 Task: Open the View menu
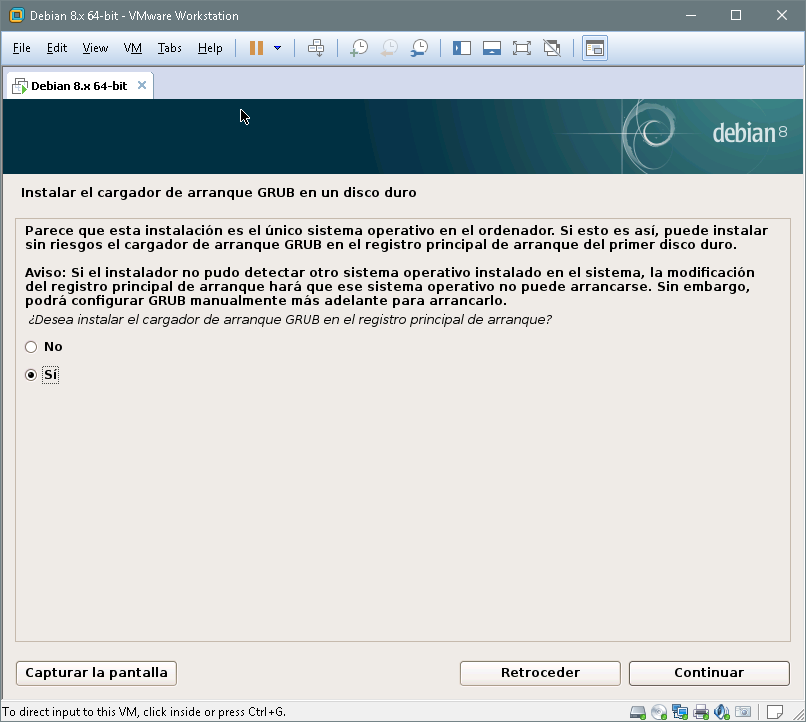[x=95, y=48]
